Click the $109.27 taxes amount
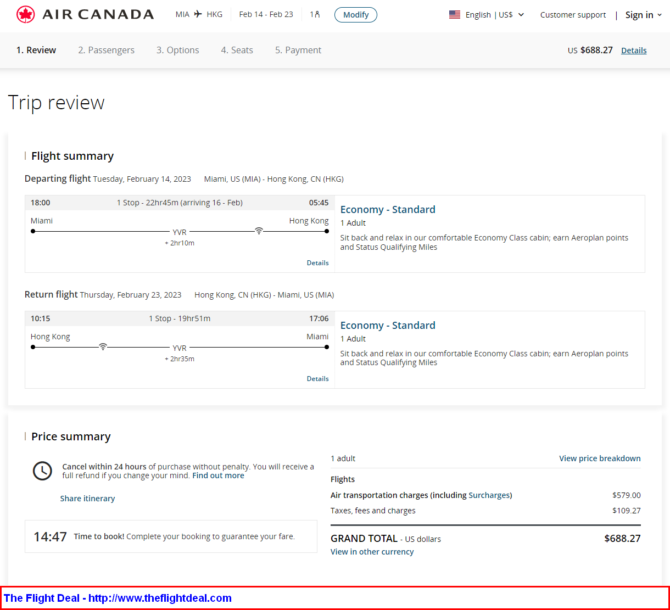This screenshot has width=670, height=610. [626, 510]
